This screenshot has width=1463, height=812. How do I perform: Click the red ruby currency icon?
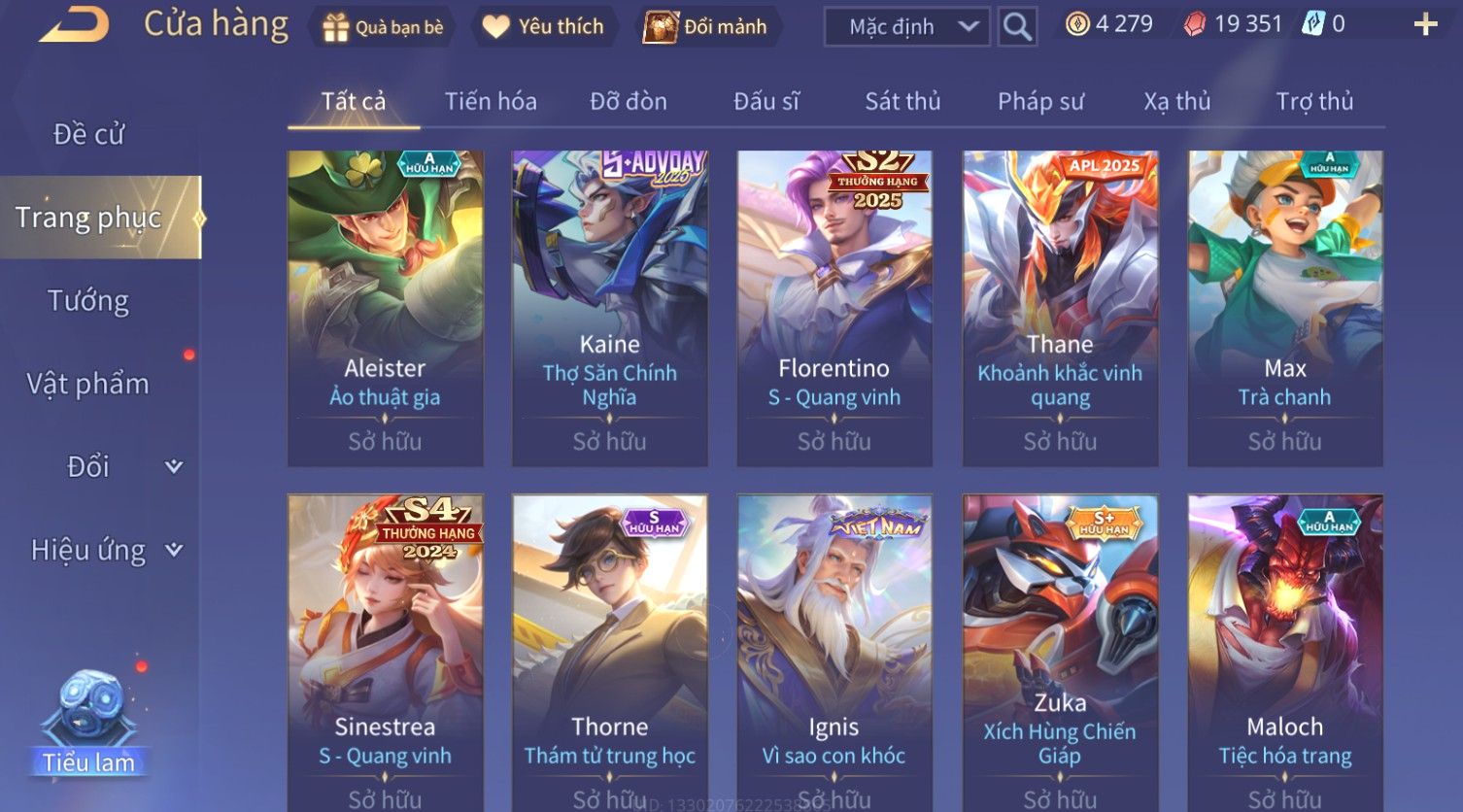(1194, 24)
